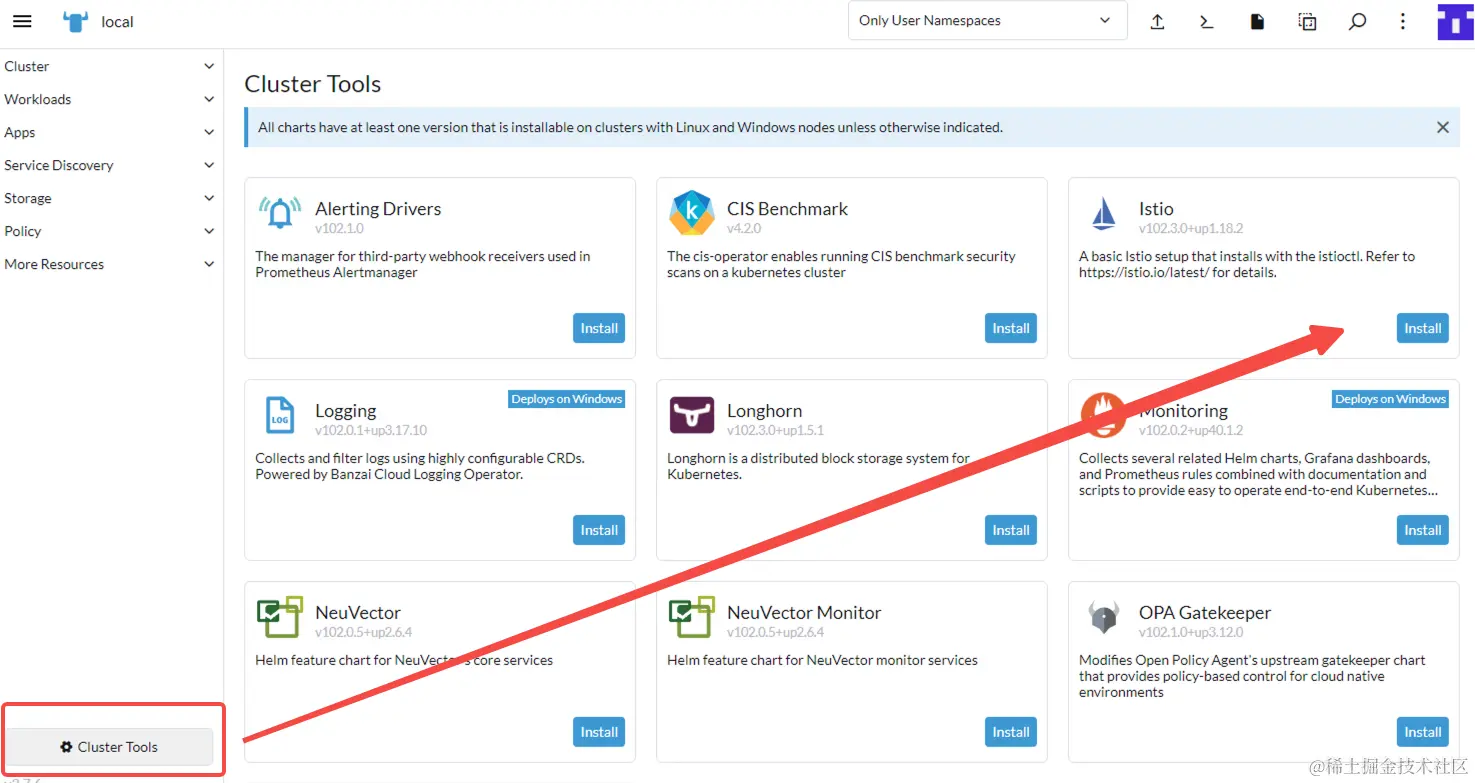Click the Logging file icon
This screenshot has width=1475, height=783.
point(280,415)
